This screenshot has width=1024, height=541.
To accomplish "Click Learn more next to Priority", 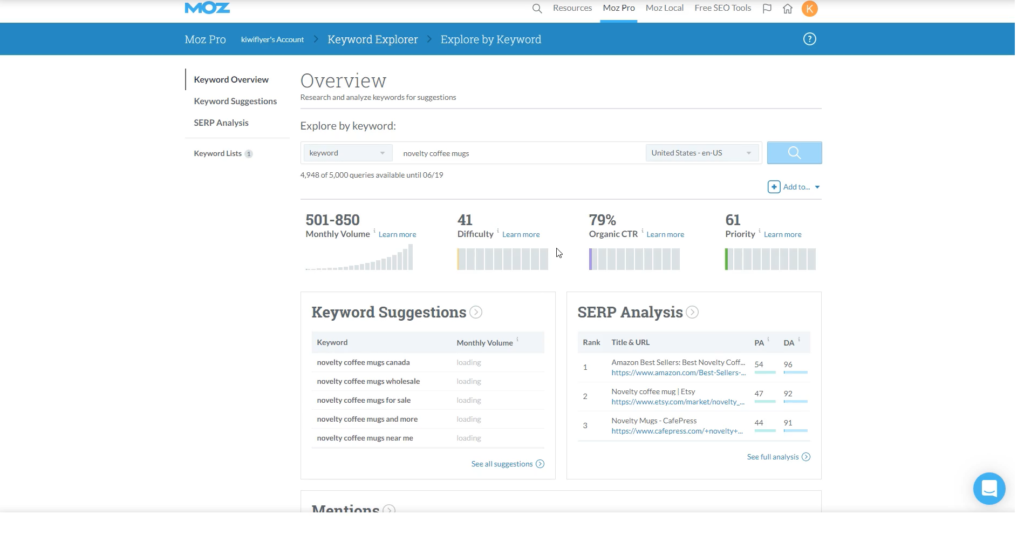I will [x=782, y=235].
